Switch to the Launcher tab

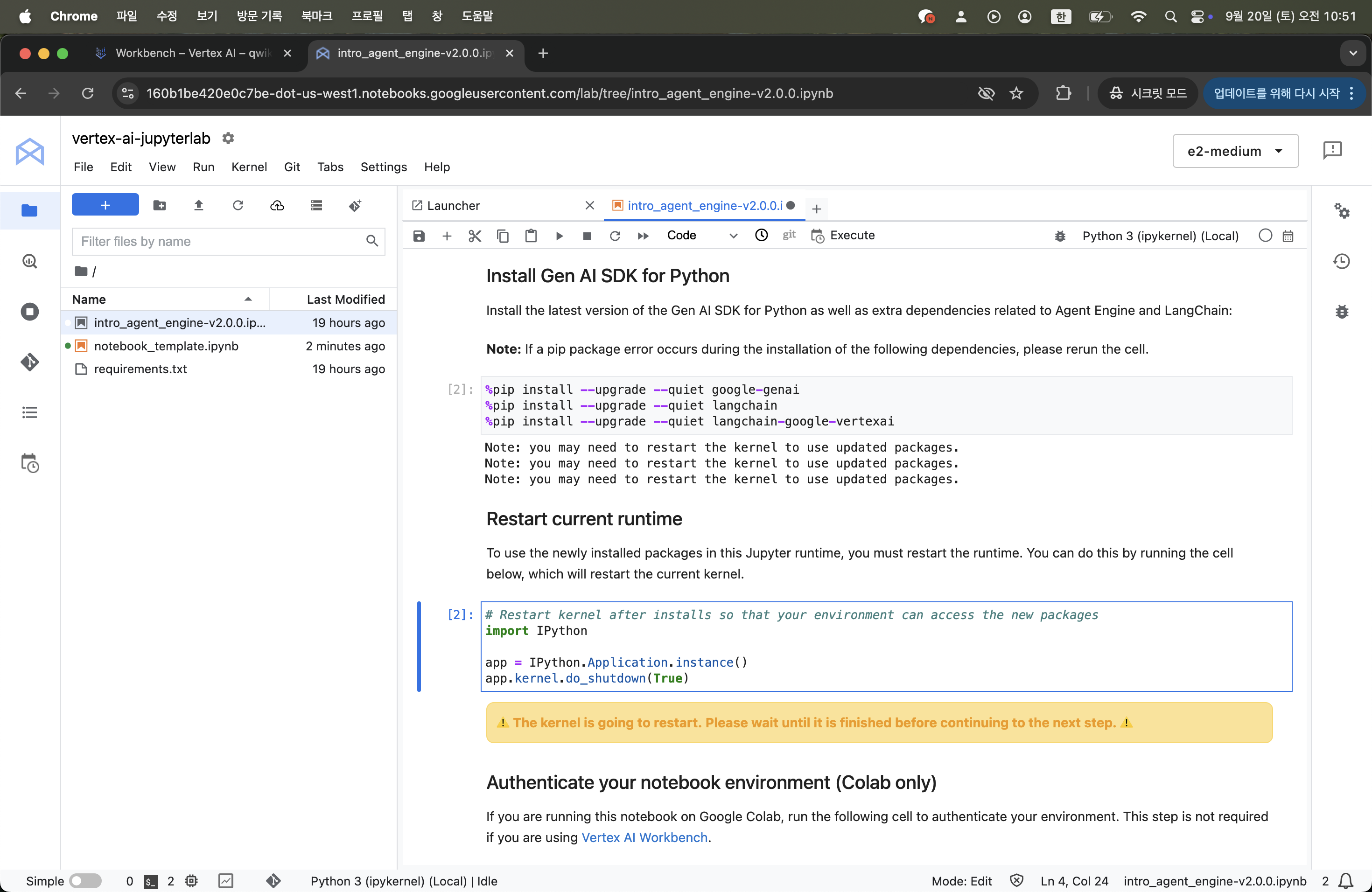(x=453, y=206)
